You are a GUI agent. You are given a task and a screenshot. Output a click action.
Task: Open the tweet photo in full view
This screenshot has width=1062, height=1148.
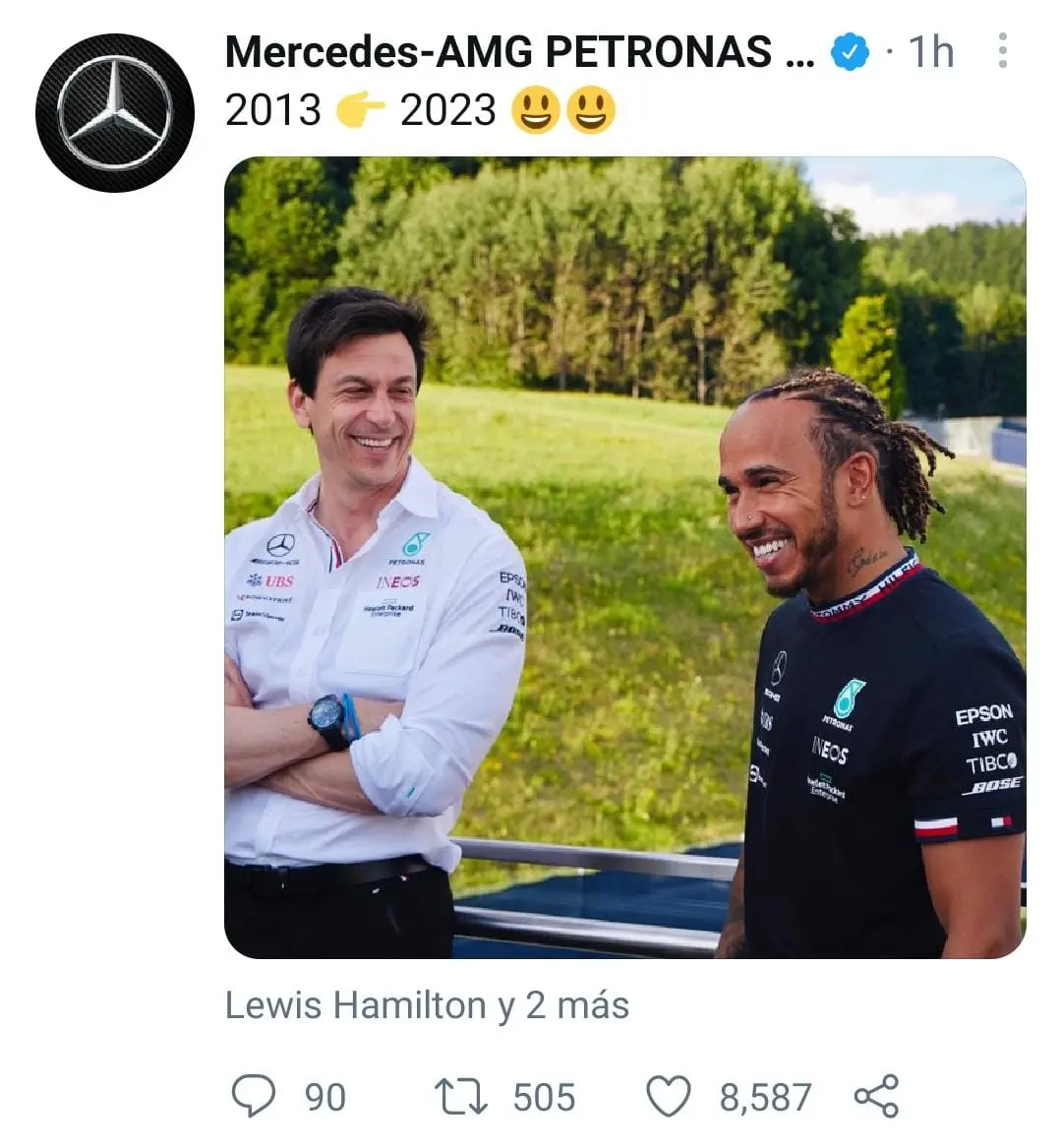(625, 557)
